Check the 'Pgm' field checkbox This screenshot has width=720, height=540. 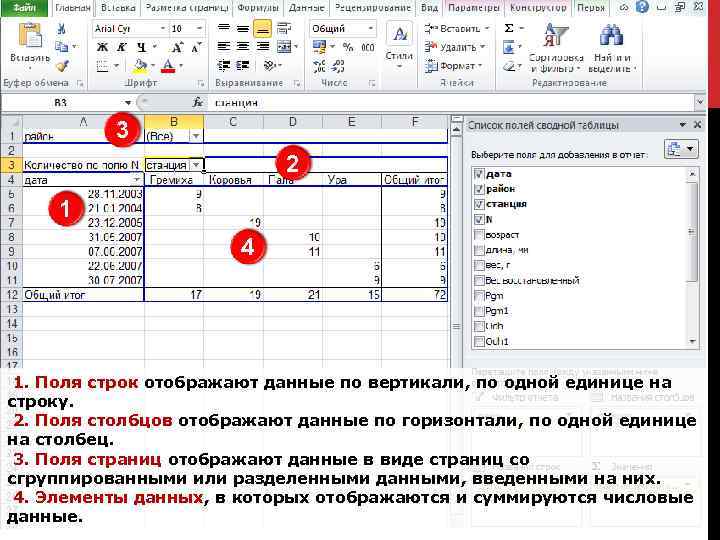pyautogui.click(x=479, y=296)
